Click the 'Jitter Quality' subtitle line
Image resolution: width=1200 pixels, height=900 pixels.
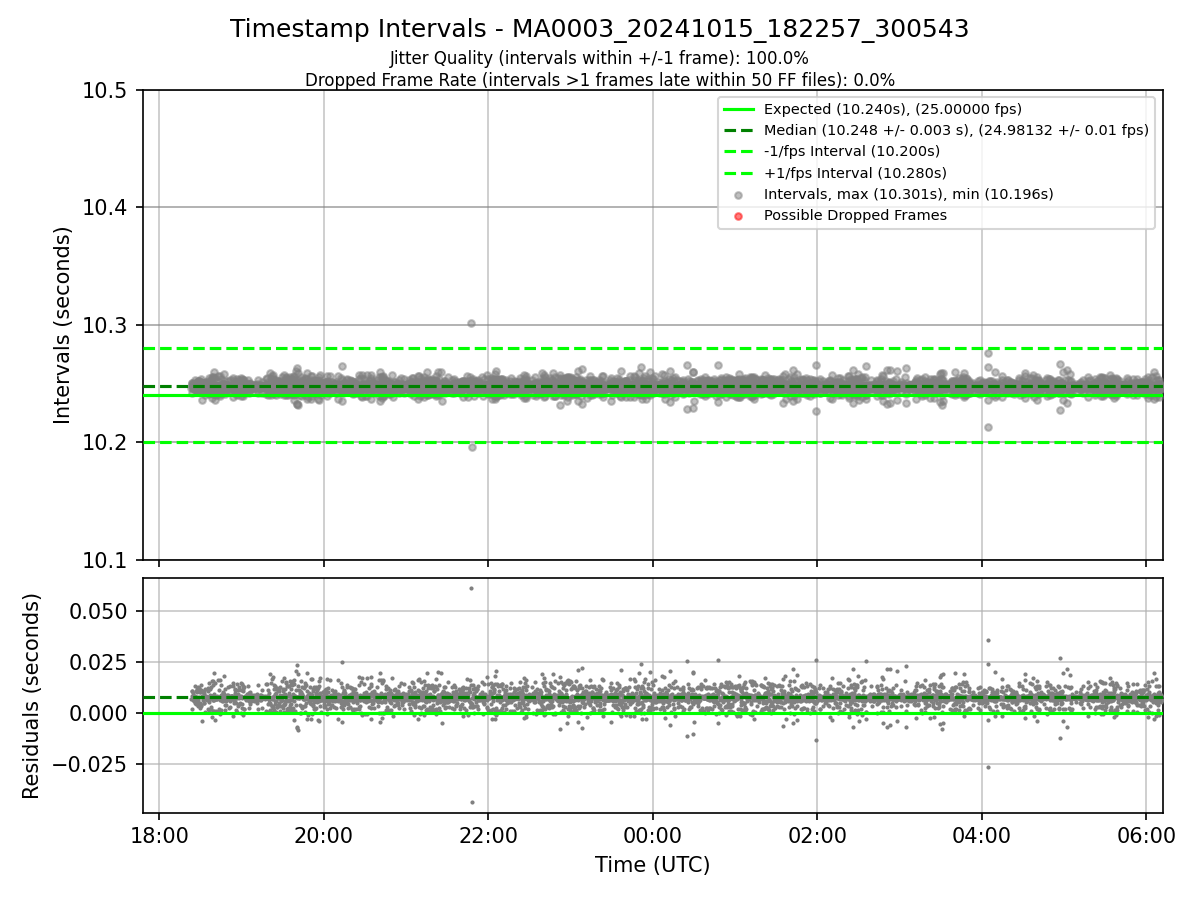[x=599, y=59]
